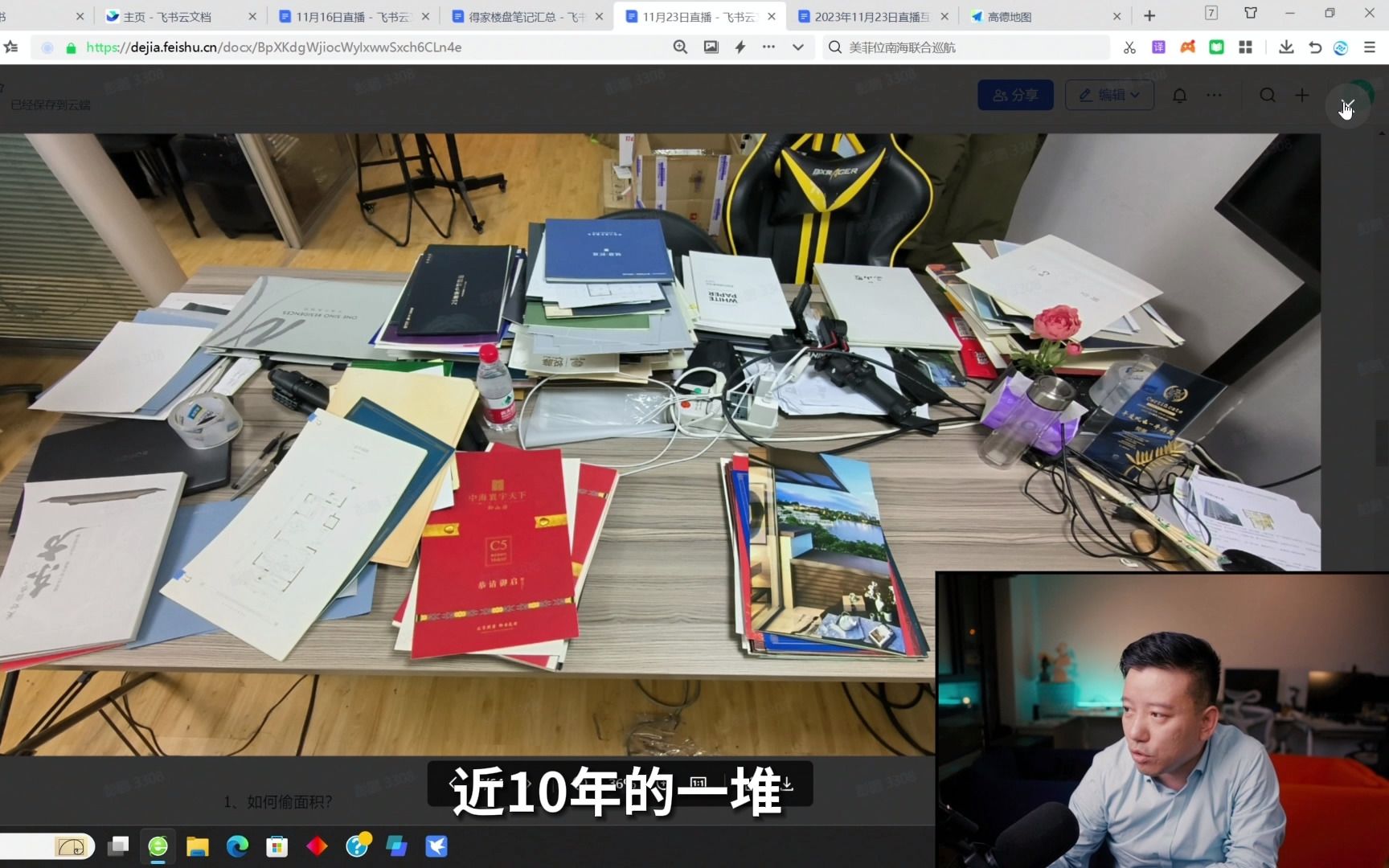
Task: Close the 高德地图 tab
Action: point(1117,16)
